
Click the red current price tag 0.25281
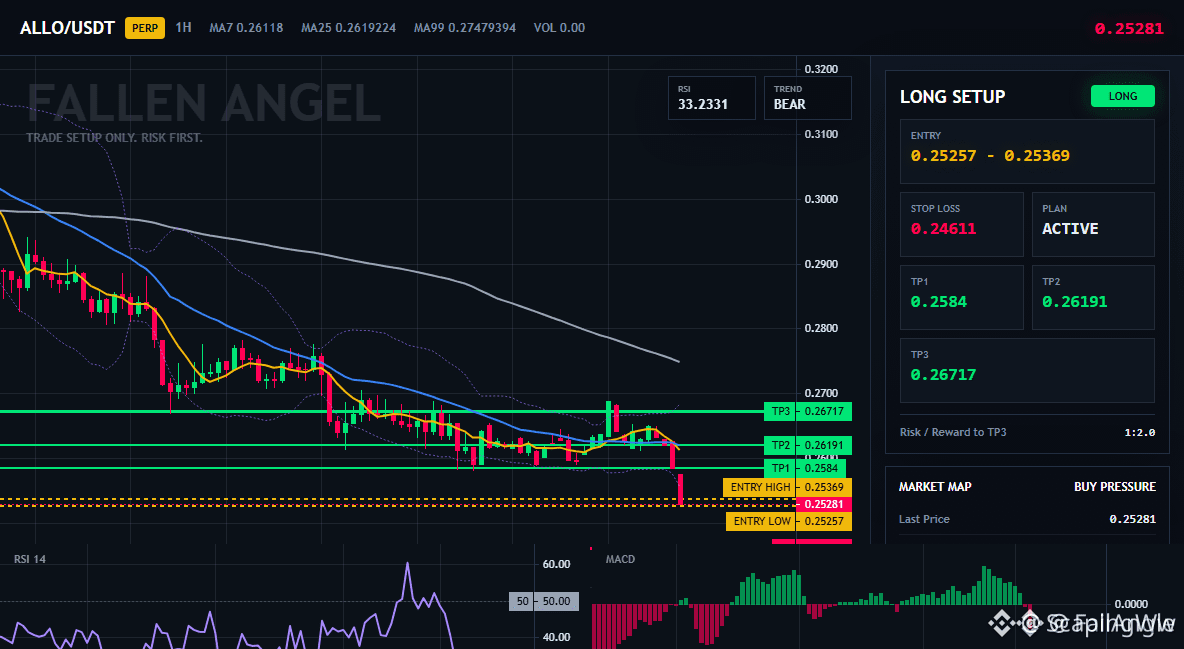pyautogui.click(x=823, y=504)
